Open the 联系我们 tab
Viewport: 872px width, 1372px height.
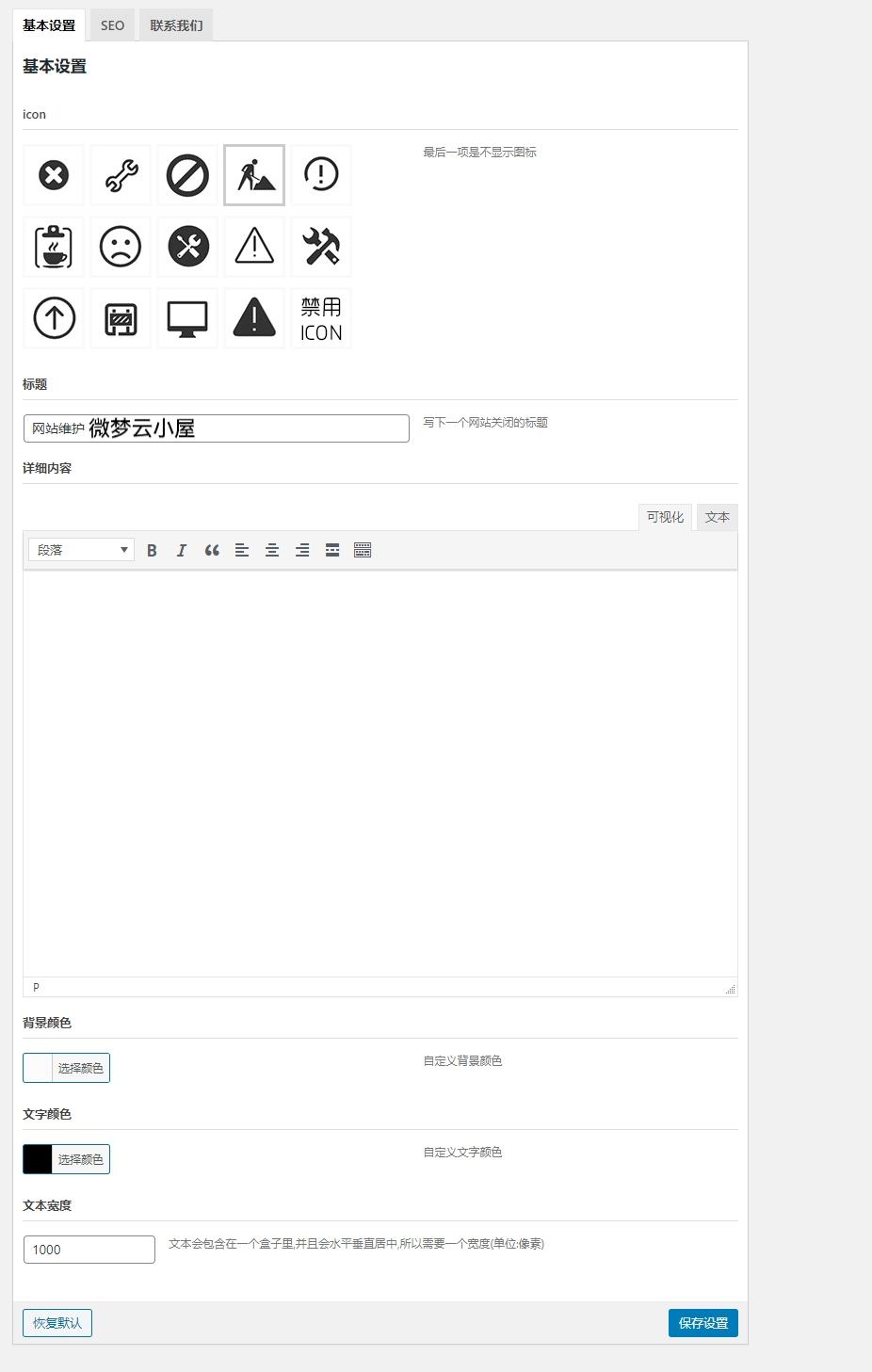(x=176, y=25)
